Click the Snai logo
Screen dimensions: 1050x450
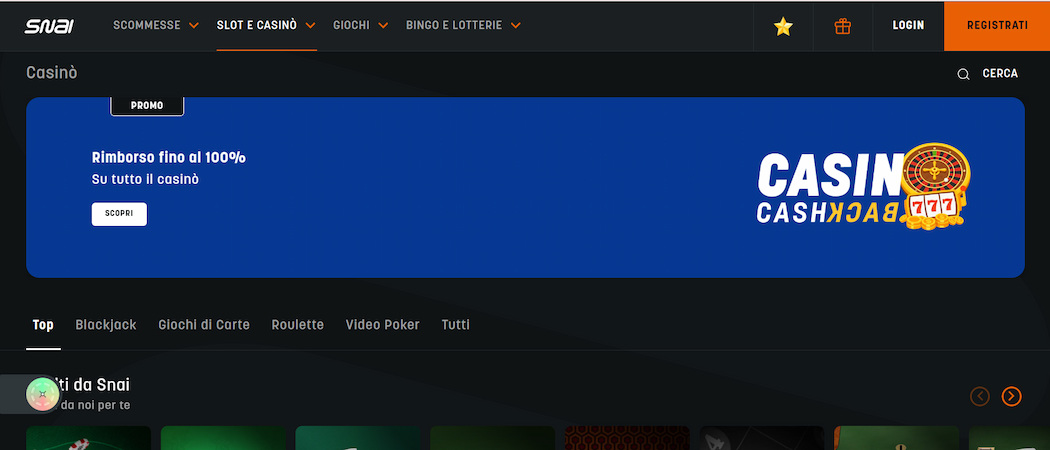point(49,26)
